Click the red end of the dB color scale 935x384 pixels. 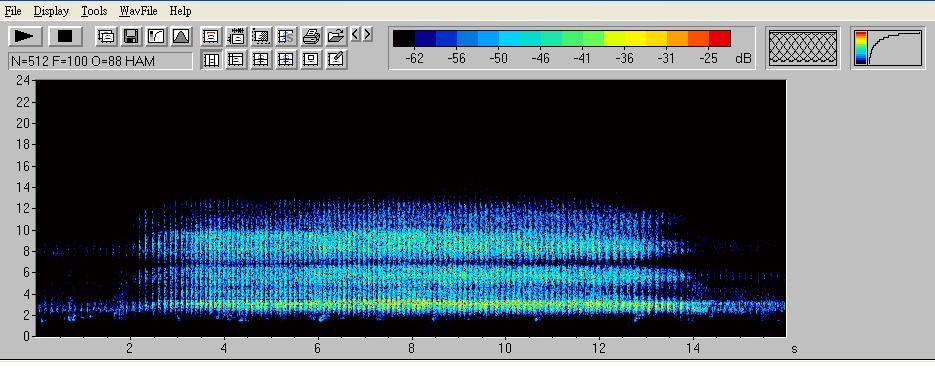720,38
